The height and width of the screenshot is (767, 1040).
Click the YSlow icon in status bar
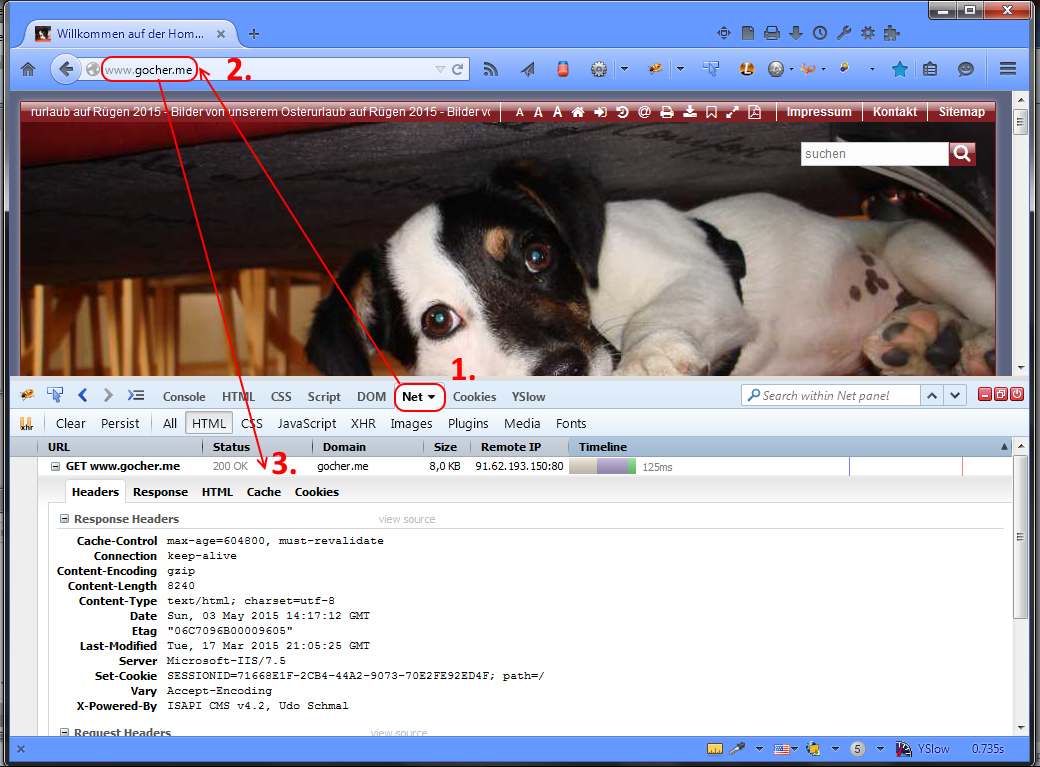click(905, 748)
